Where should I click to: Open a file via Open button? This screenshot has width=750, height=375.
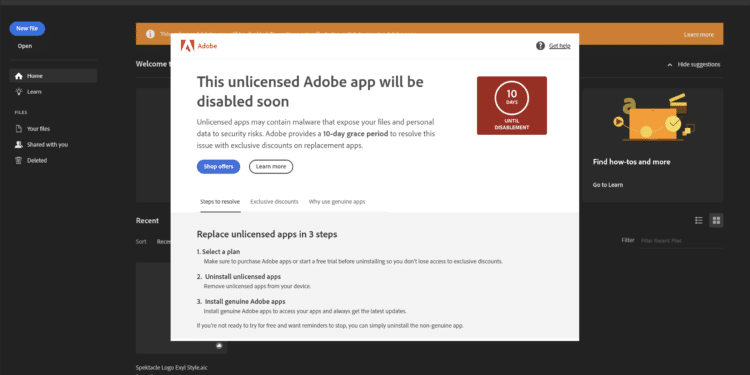click(25, 46)
